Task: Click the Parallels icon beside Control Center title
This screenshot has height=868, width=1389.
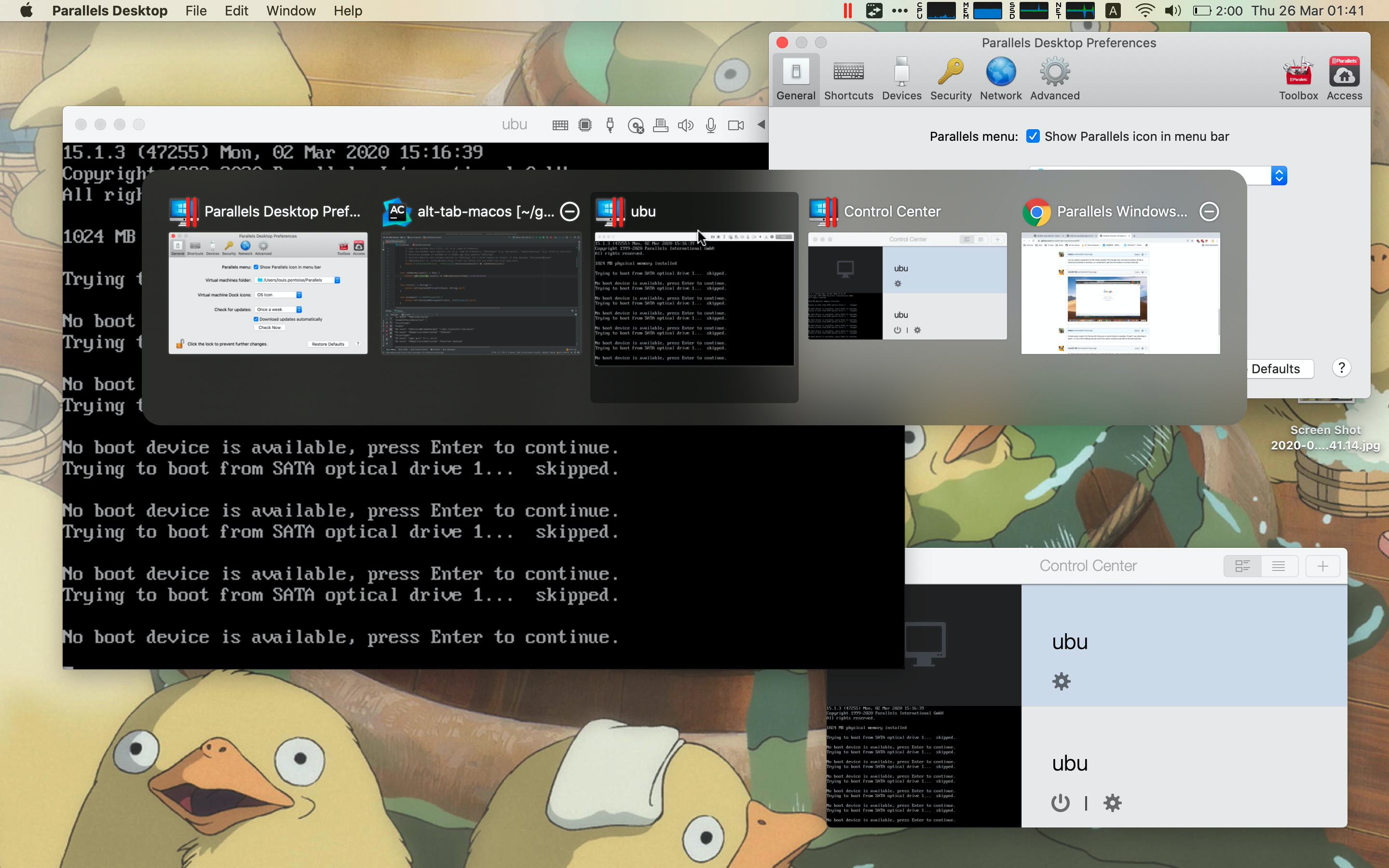Action: tap(824, 212)
